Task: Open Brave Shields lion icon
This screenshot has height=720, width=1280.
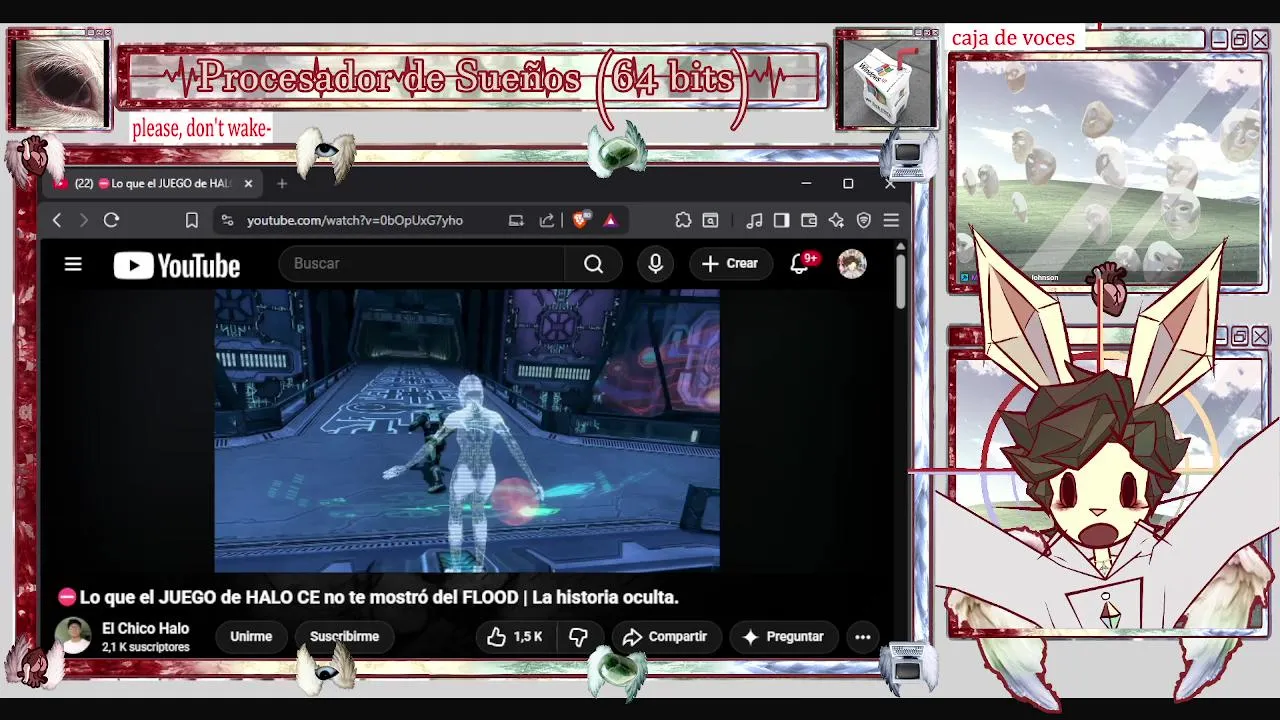Action: point(581,219)
